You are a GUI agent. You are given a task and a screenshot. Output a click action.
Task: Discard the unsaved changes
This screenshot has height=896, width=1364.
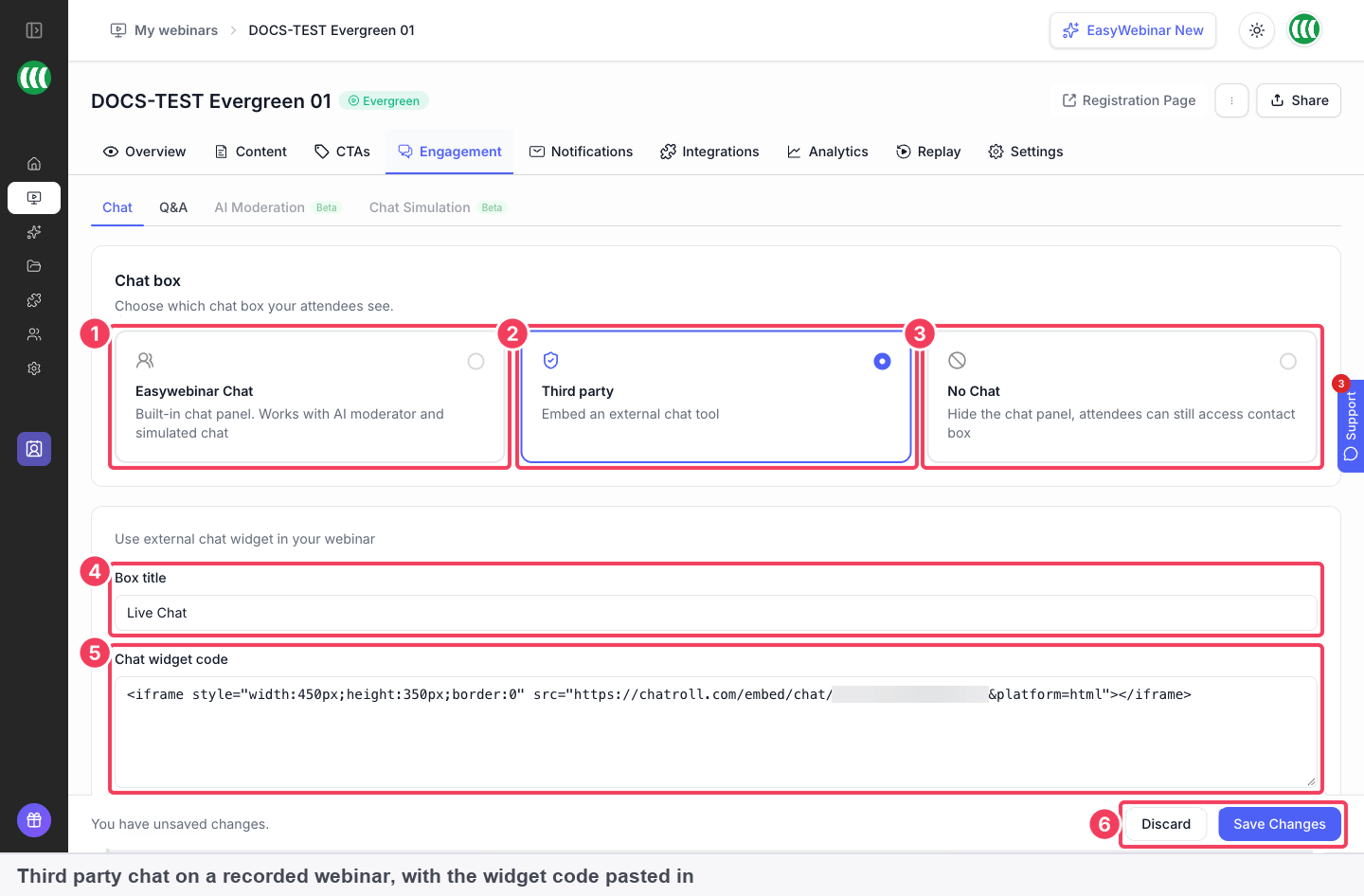point(1166,824)
